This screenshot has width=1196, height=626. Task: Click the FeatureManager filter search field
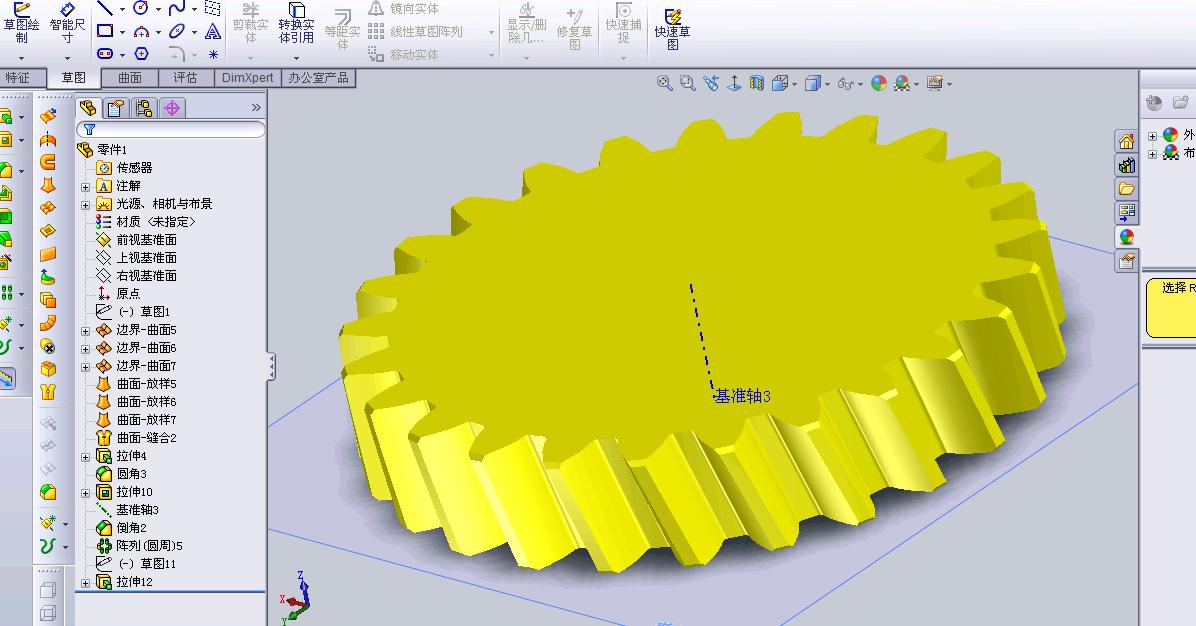(171, 130)
